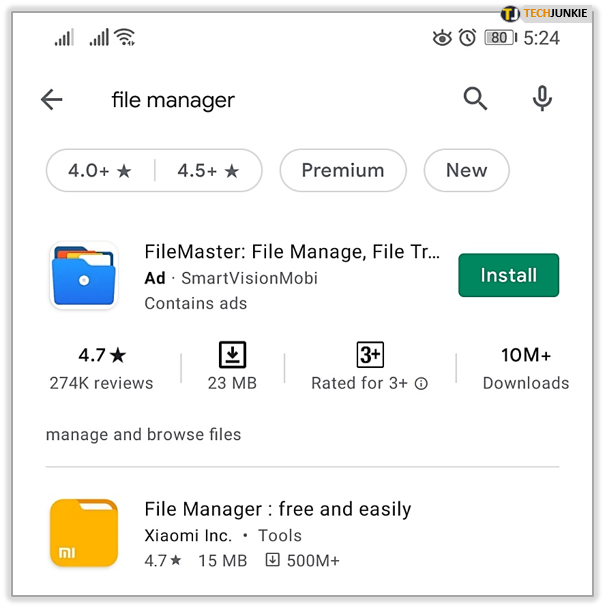Tap the search magnifier icon
Screen dimensions: 605x608
(x=475, y=98)
